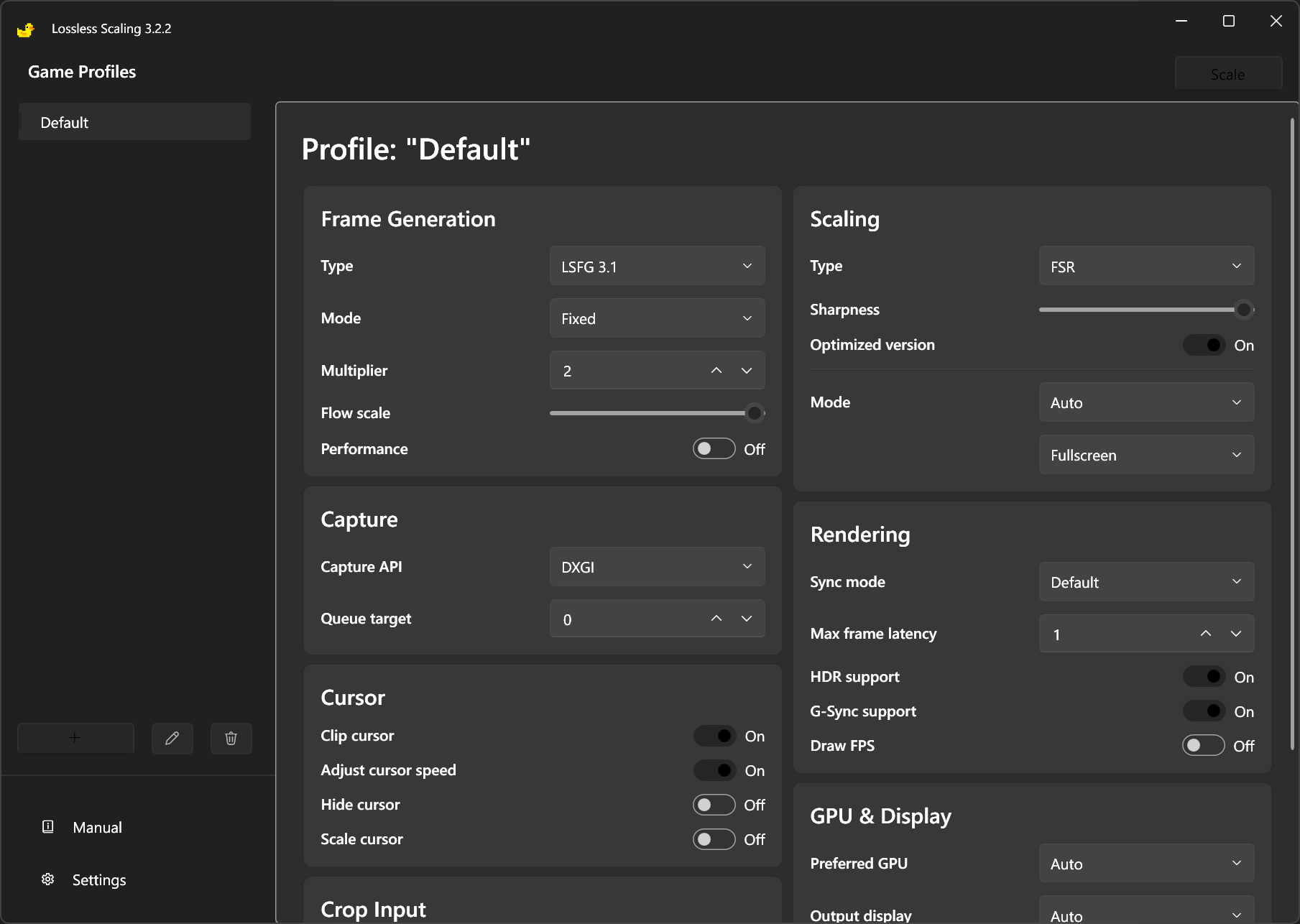Disable the Optimized version toggle
This screenshot has width=1300, height=924.
point(1204,345)
